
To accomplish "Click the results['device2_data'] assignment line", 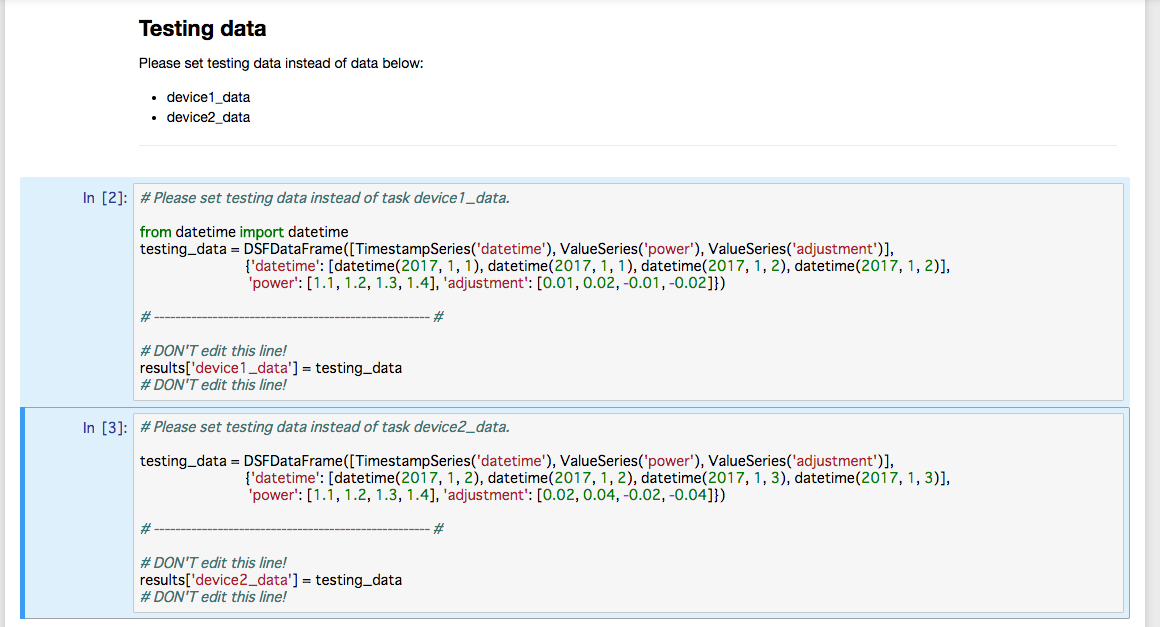I will tap(271, 580).
